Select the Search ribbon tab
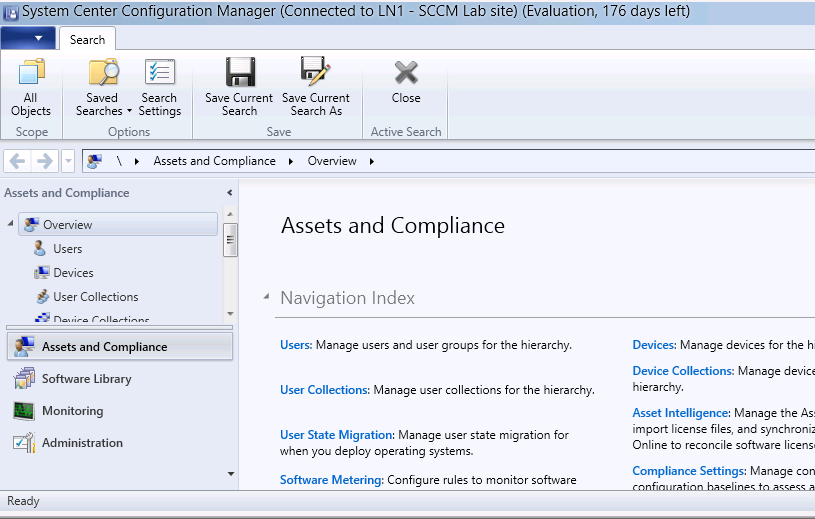Image resolution: width=815 pixels, height=519 pixels. [87, 39]
